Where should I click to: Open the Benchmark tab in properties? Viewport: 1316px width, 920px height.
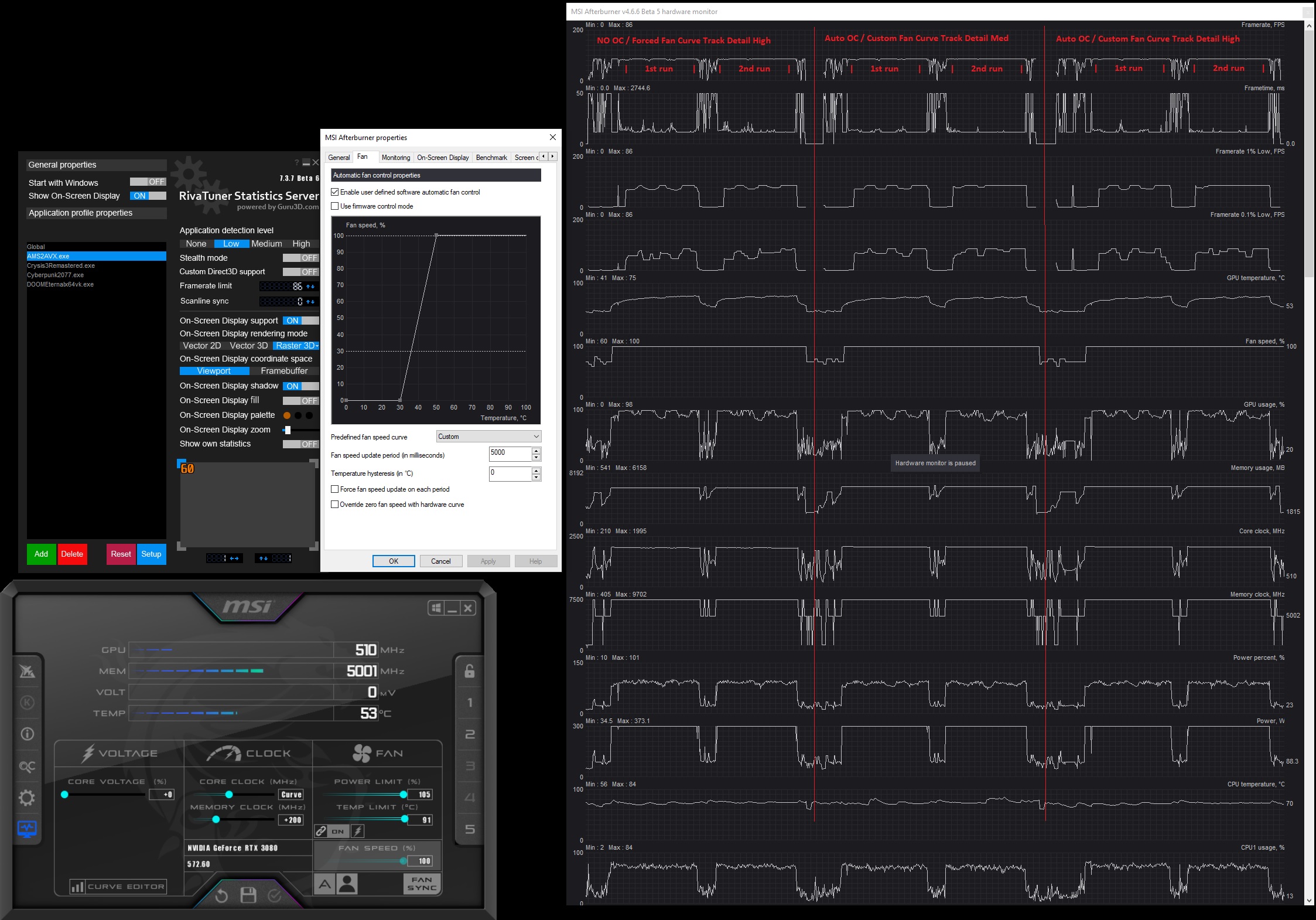pyautogui.click(x=491, y=158)
